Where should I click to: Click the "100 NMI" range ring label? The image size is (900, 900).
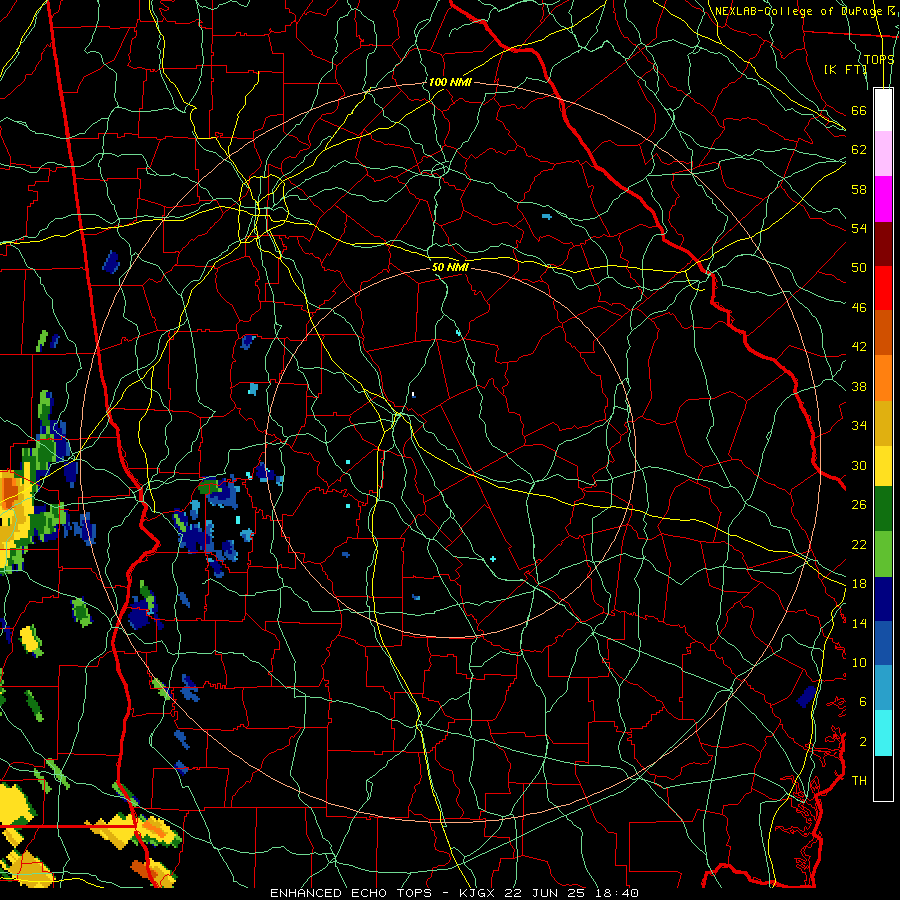coord(449,82)
